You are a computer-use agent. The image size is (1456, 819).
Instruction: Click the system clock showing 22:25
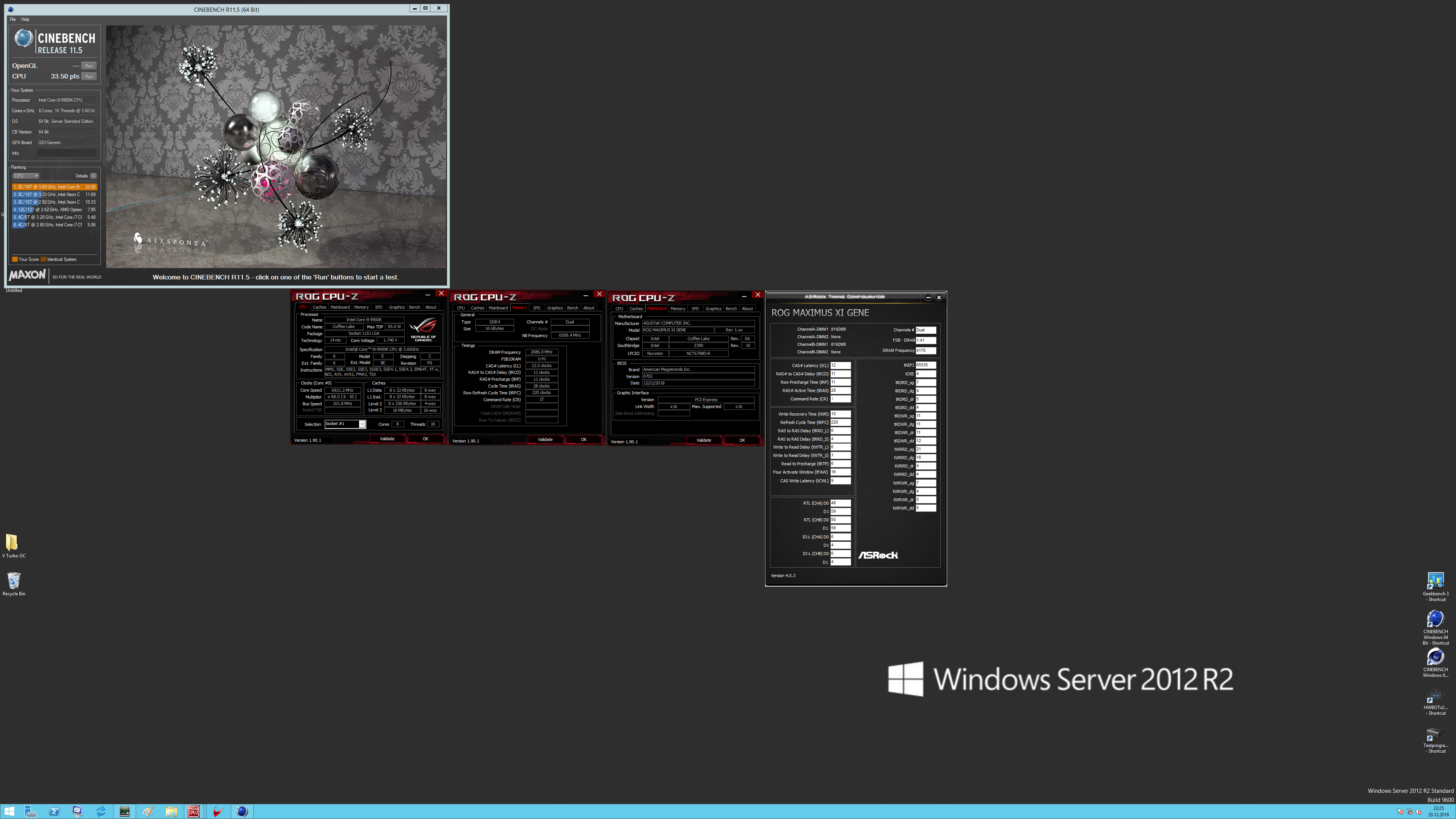1439,812
